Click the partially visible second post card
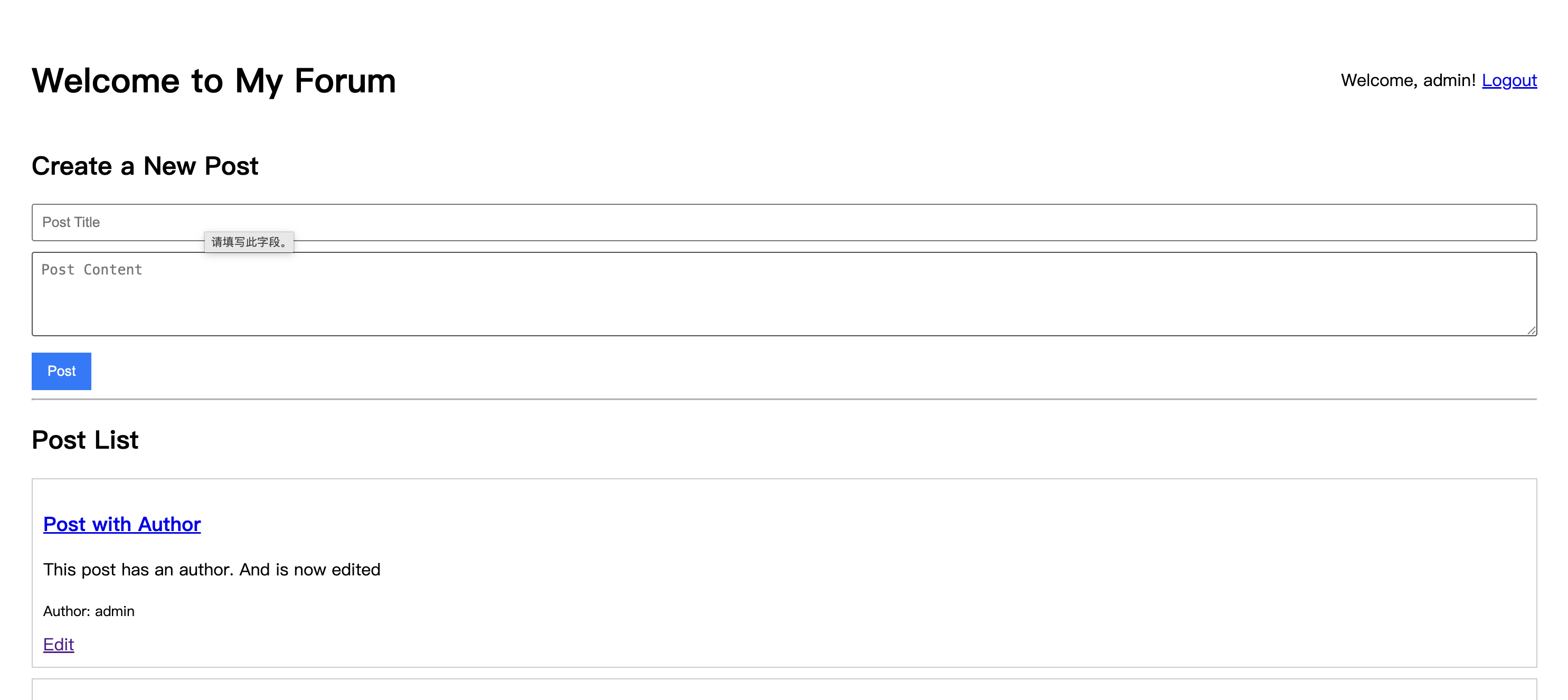Viewport: 1568px width, 700px height. point(784,689)
